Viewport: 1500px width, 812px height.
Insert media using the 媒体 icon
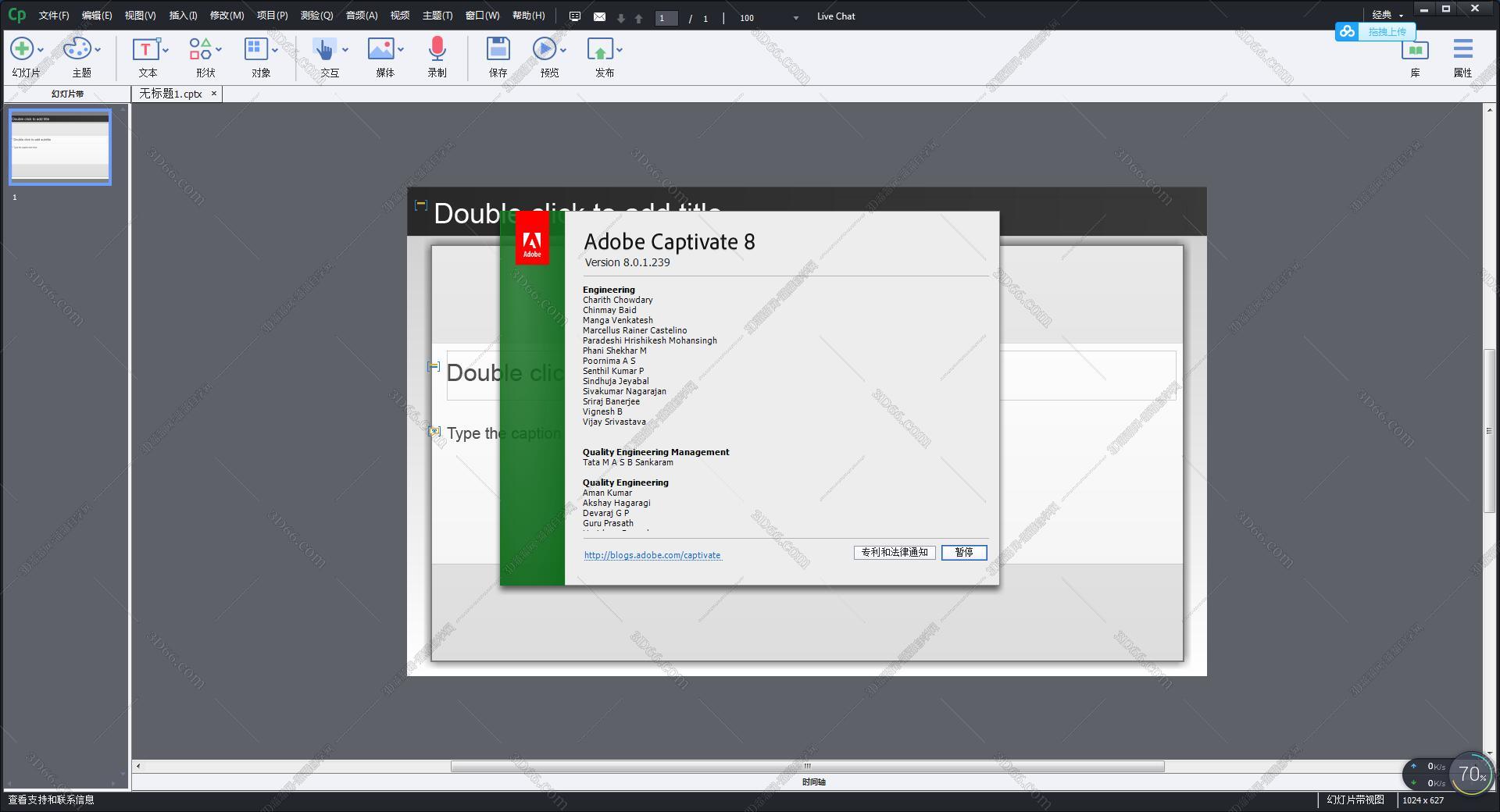click(380, 49)
